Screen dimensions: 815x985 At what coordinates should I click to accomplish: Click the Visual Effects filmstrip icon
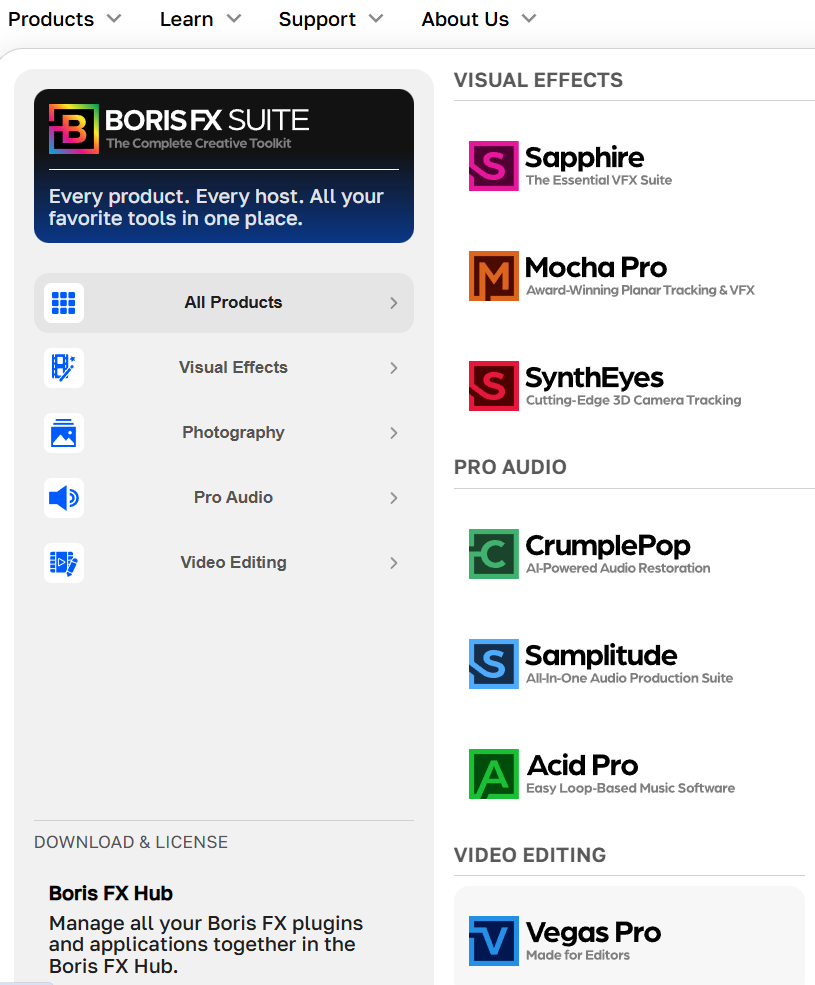pyautogui.click(x=63, y=367)
